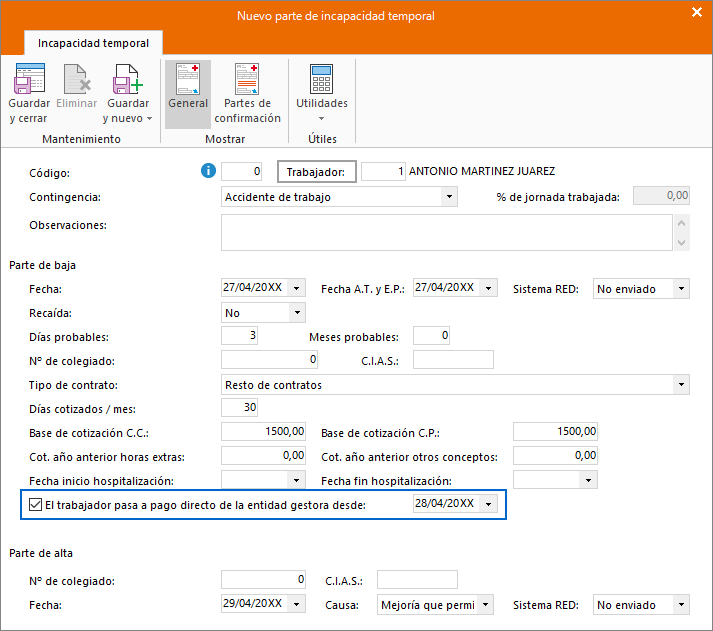Click the Meses probables field
The image size is (713, 631).
[432, 336]
